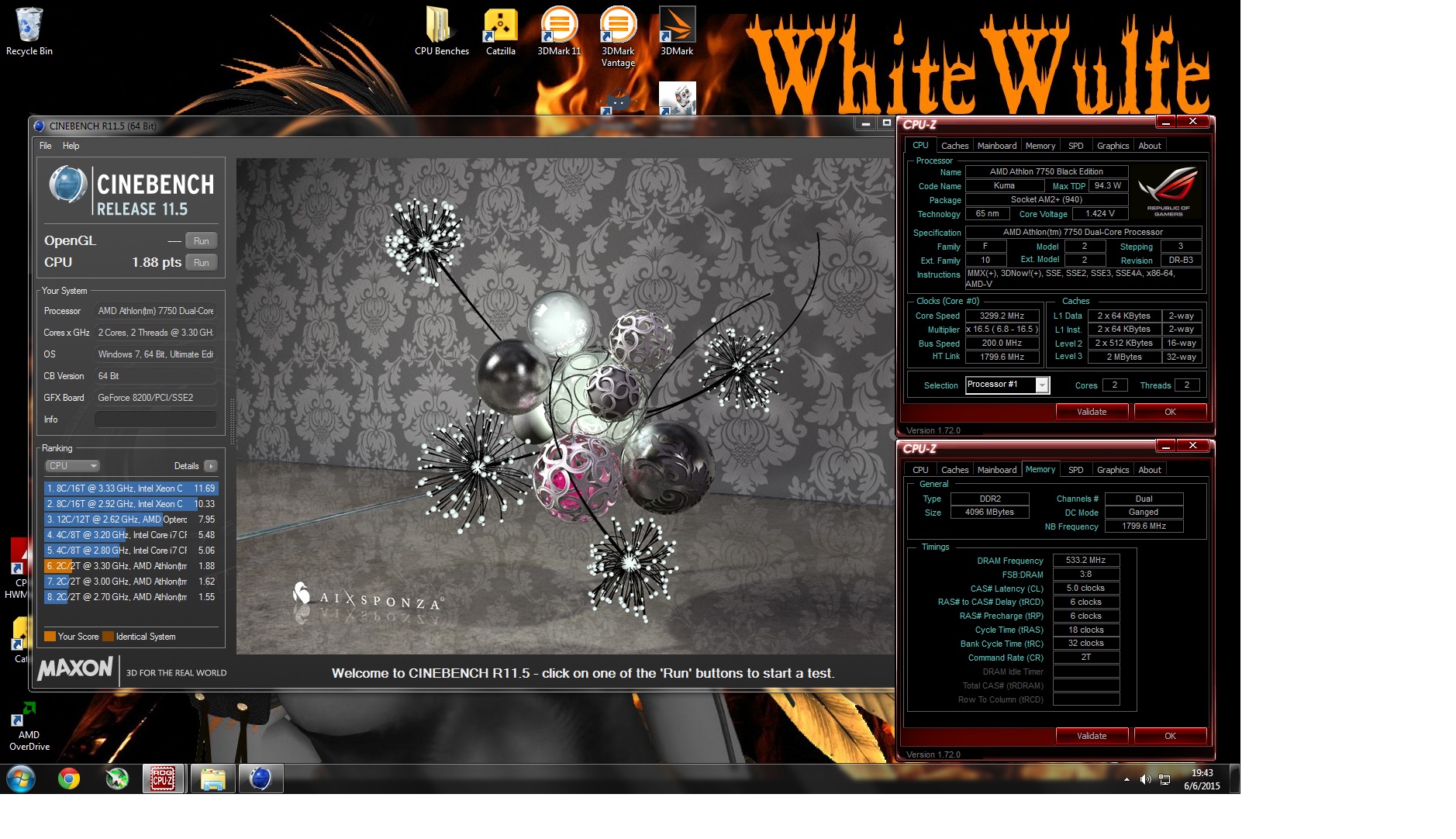This screenshot has width=1456, height=839.
Task: Open the AMD OverDrive desktop shortcut
Action: coord(29,727)
